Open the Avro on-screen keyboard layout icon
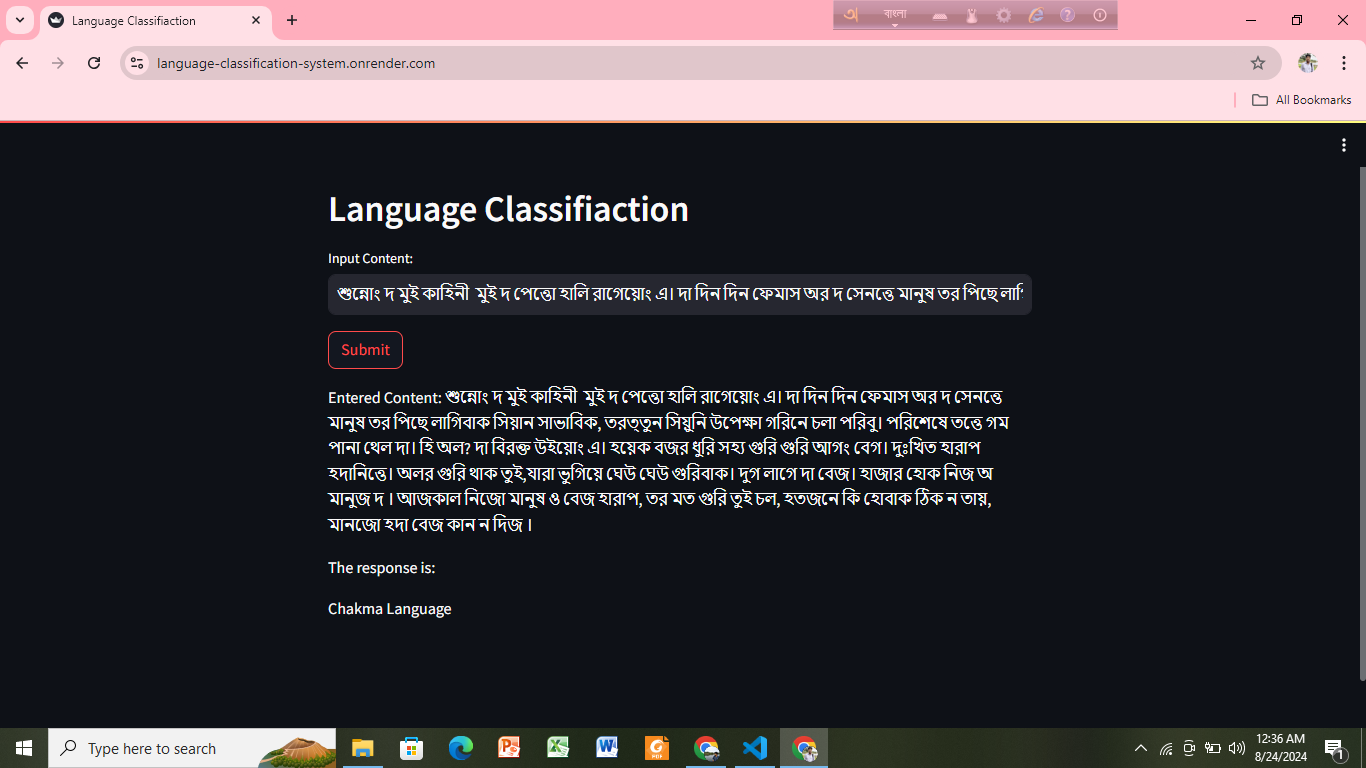This screenshot has height=768, width=1366. (x=940, y=15)
